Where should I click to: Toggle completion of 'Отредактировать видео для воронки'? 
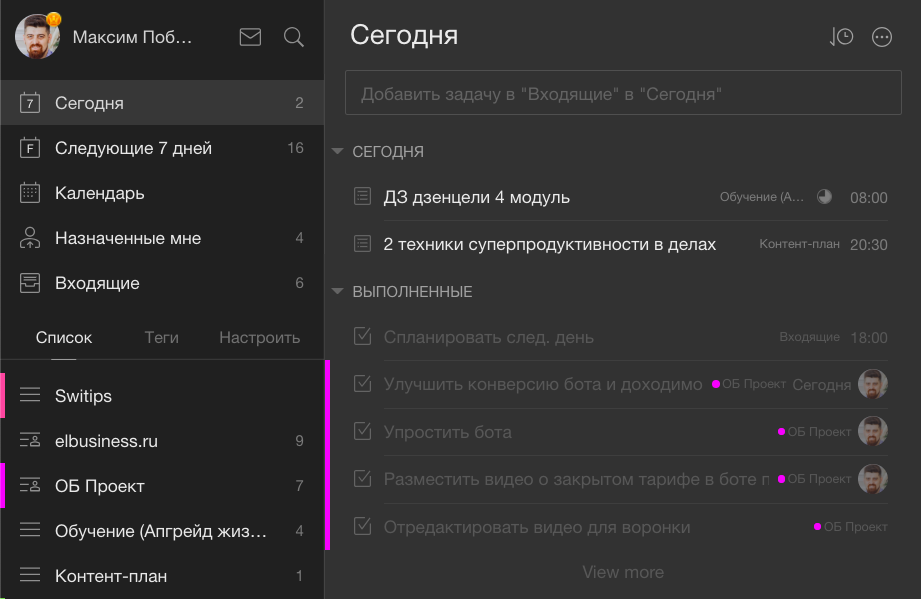(361, 526)
